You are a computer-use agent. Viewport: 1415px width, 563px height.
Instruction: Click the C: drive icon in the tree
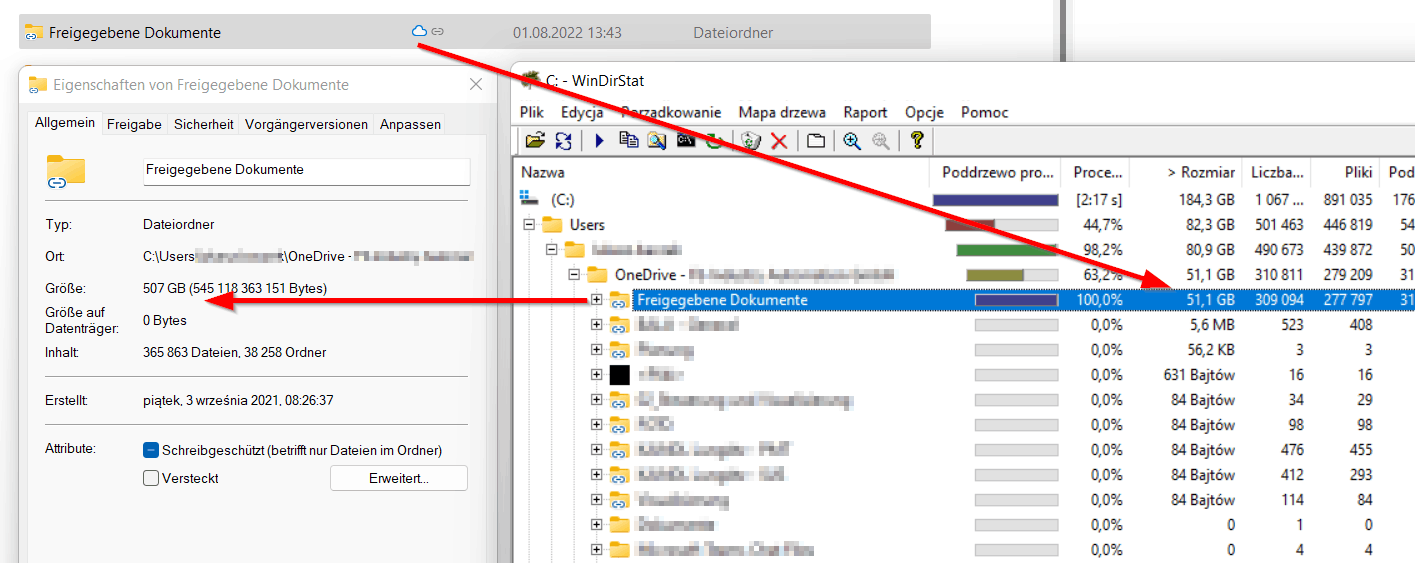coord(530,200)
